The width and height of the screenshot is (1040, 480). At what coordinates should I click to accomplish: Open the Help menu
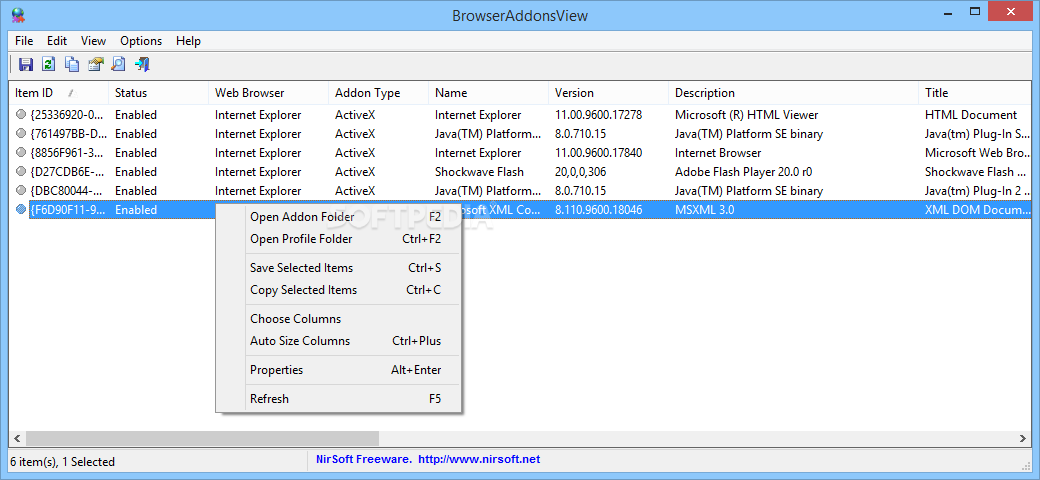click(188, 40)
